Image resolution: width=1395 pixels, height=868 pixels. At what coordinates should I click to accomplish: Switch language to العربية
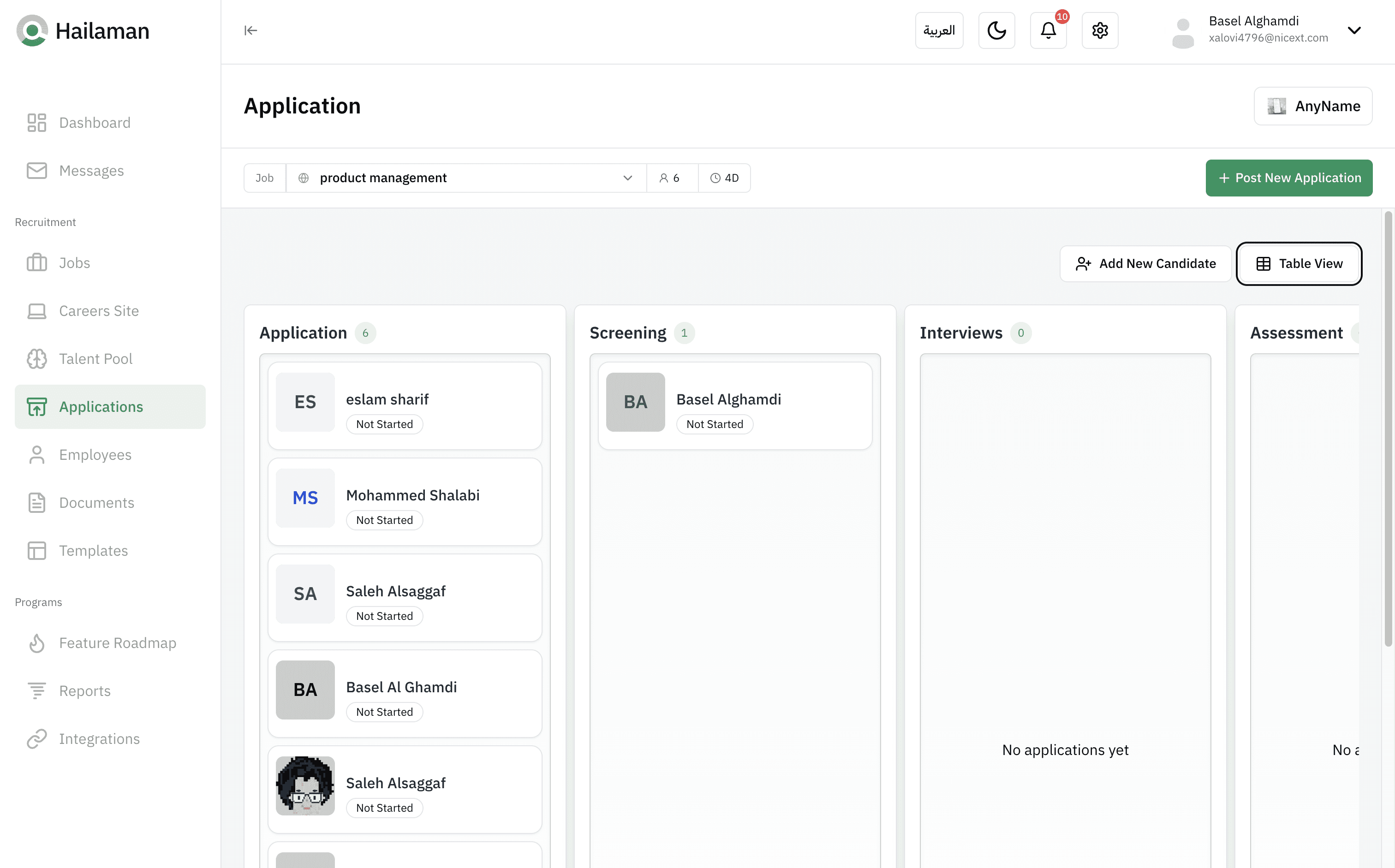(x=939, y=30)
